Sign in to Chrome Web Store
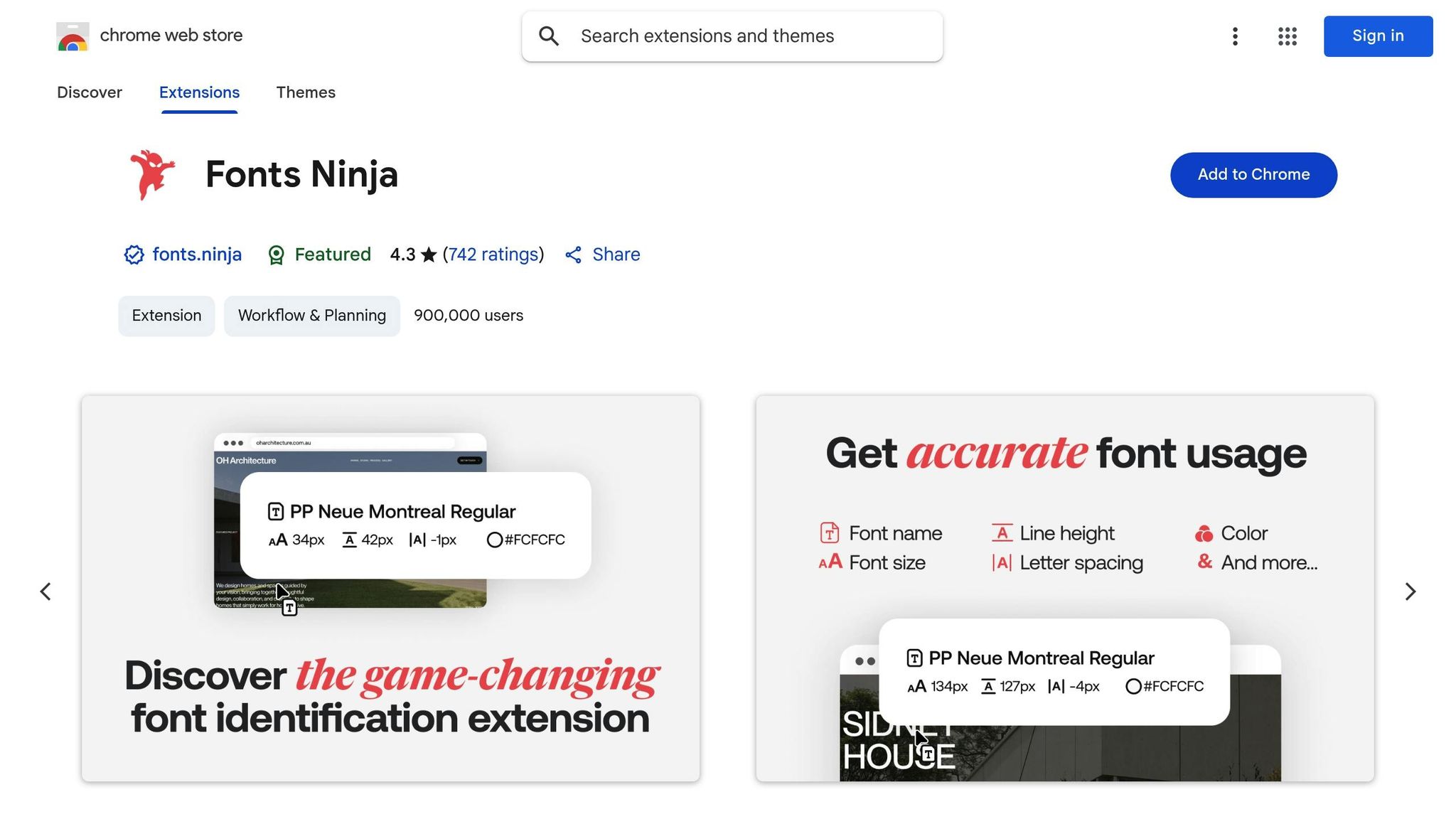The image size is (1456, 819). pyautogui.click(x=1377, y=36)
